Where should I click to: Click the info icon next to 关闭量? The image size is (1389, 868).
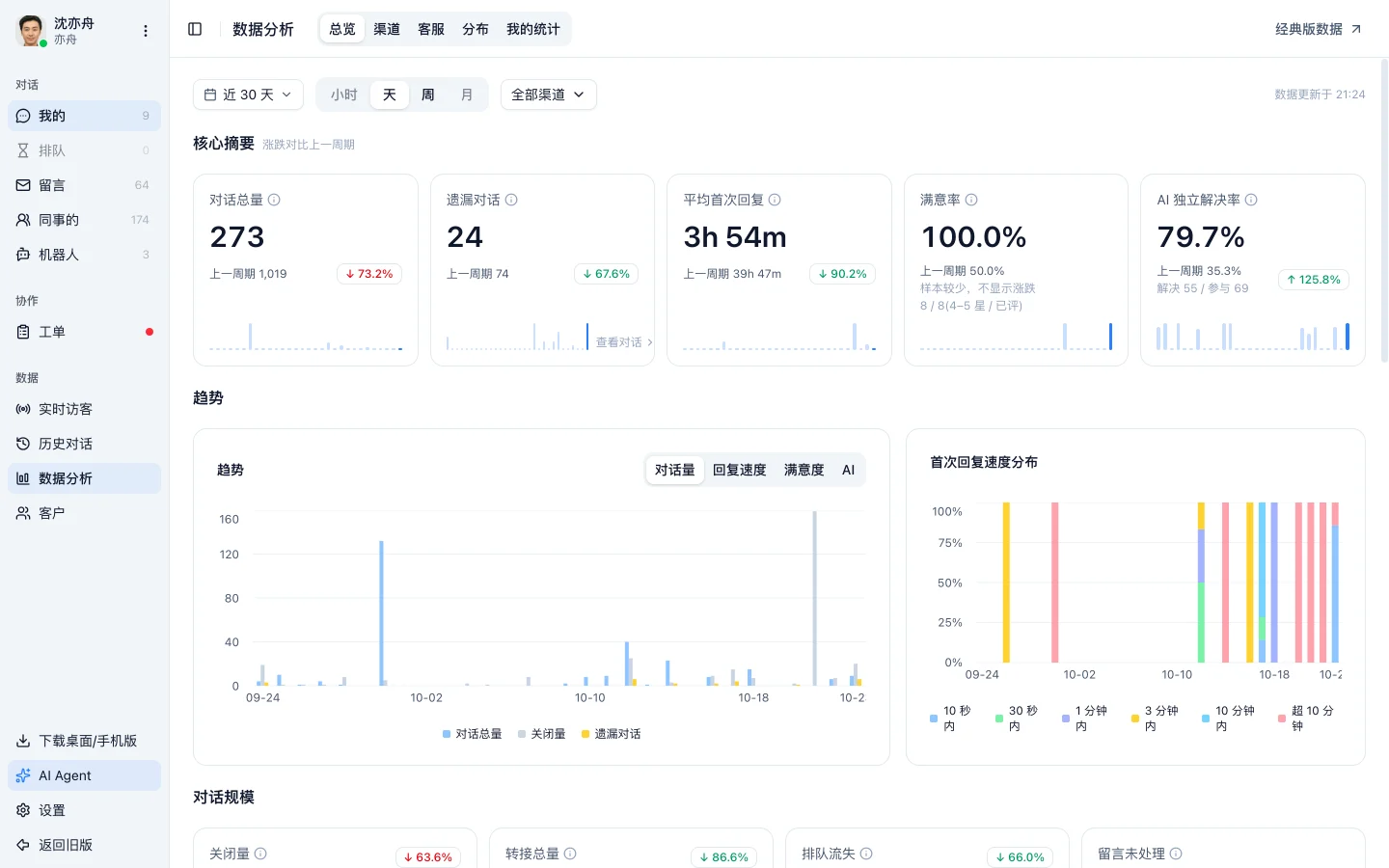coord(260,854)
